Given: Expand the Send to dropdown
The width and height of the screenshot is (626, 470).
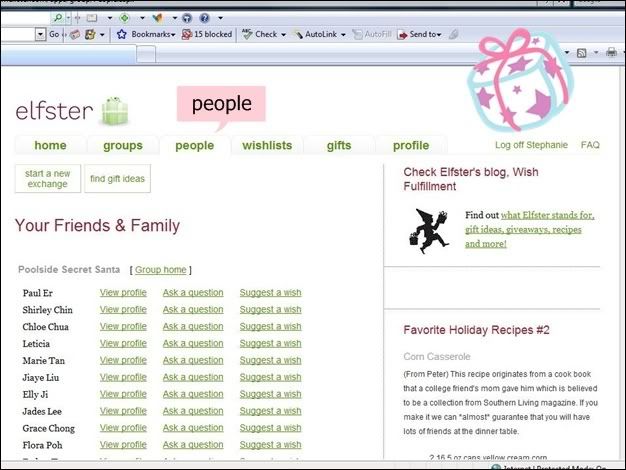Looking at the screenshot, I should (x=439, y=35).
